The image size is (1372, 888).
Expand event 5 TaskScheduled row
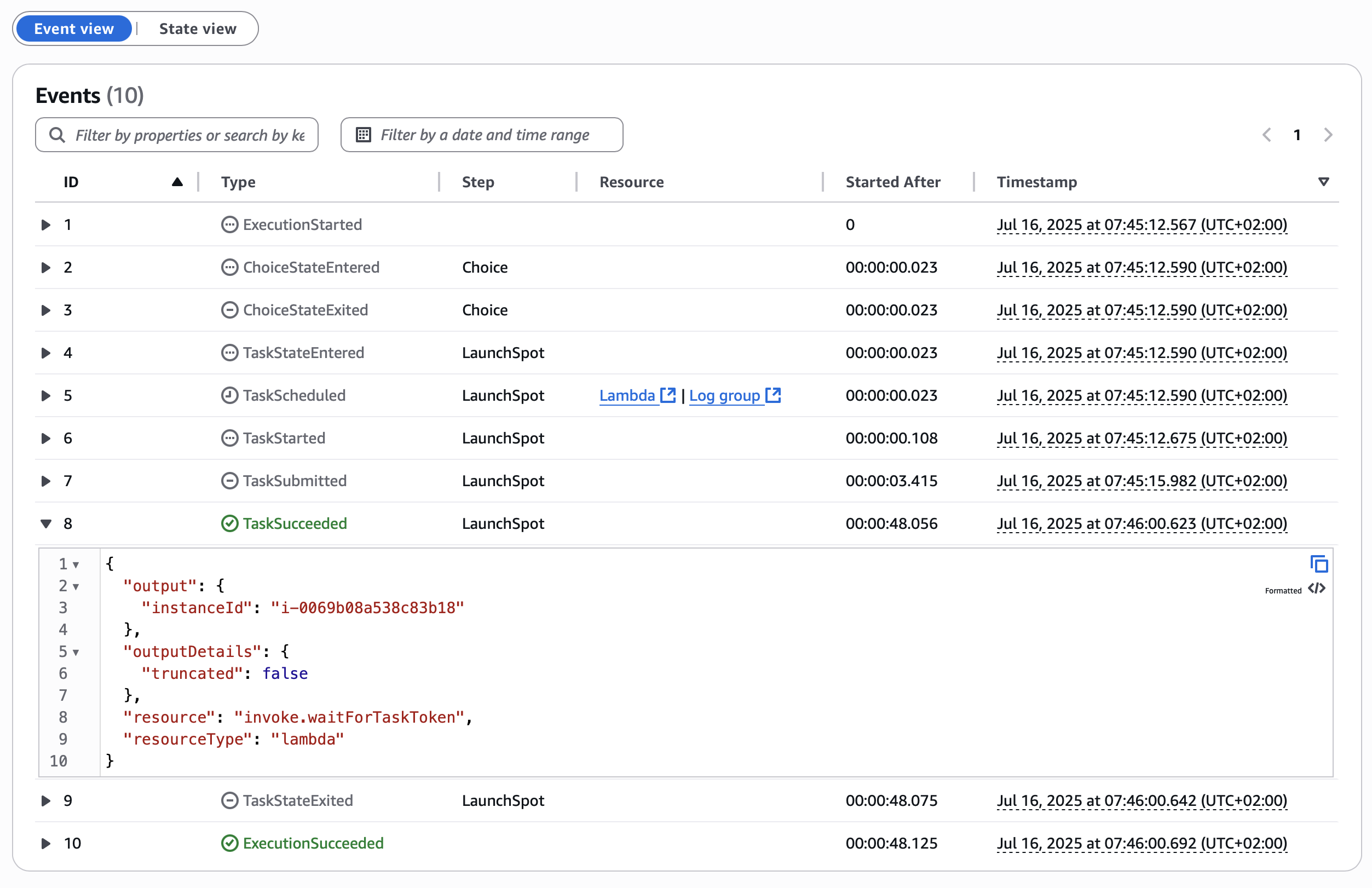point(45,396)
